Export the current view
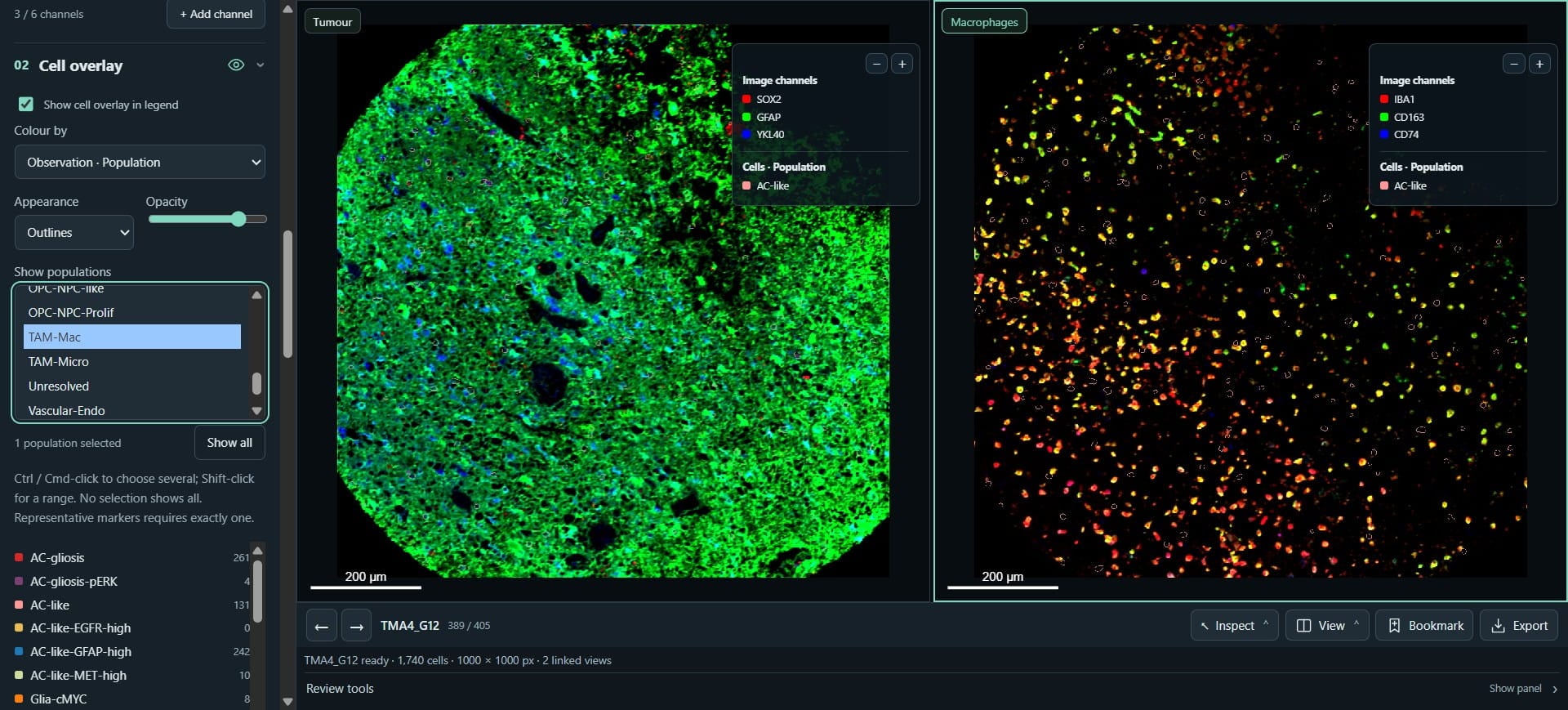Image resolution: width=1568 pixels, height=710 pixels. pos(1519,626)
